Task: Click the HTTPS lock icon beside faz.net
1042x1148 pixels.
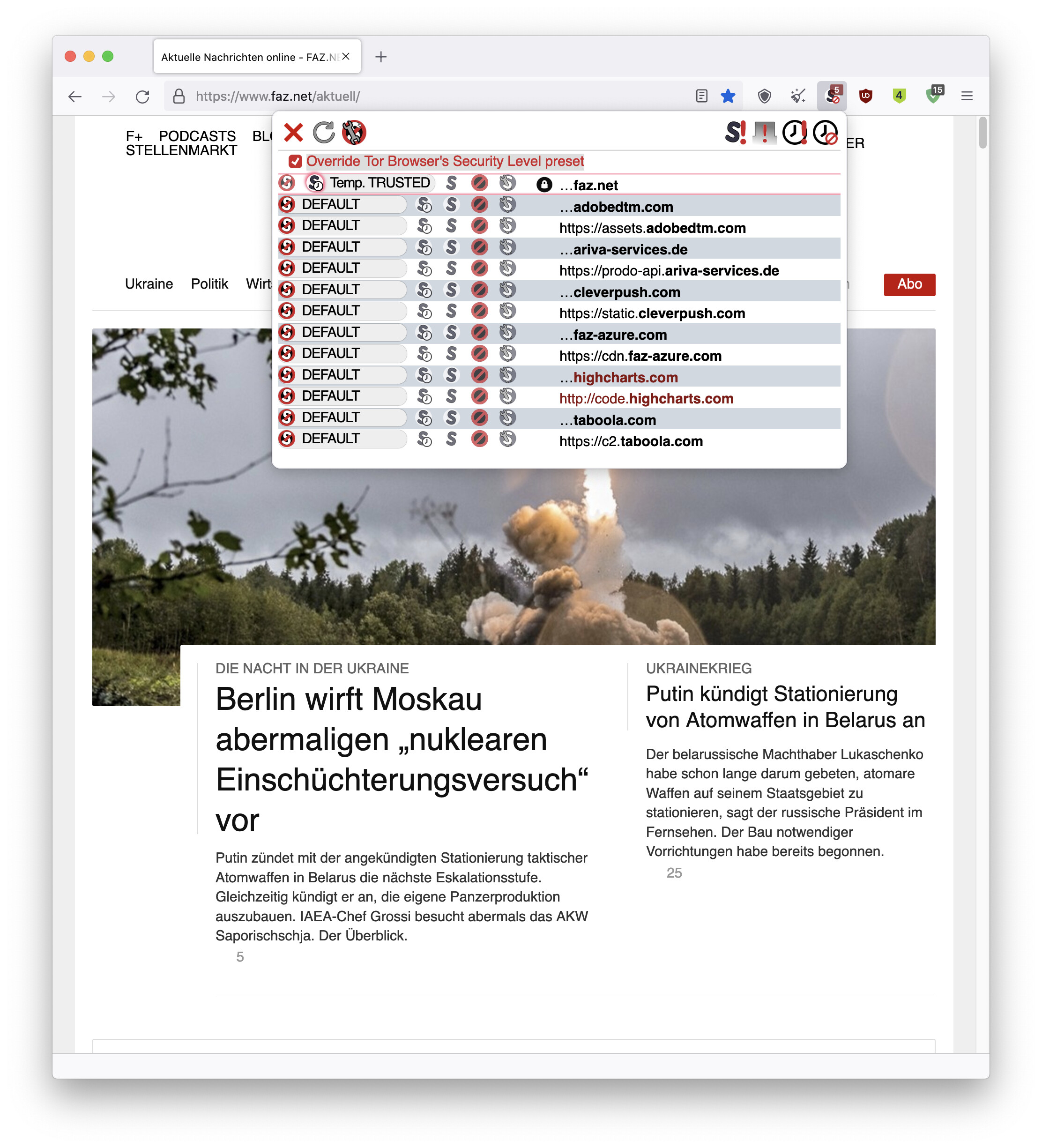Action: (544, 185)
